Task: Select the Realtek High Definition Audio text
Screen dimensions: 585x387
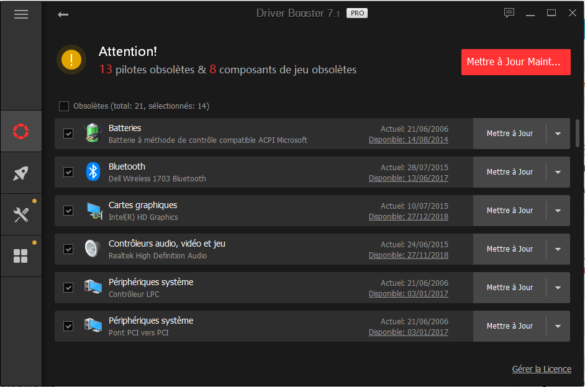Action: click(157, 256)
